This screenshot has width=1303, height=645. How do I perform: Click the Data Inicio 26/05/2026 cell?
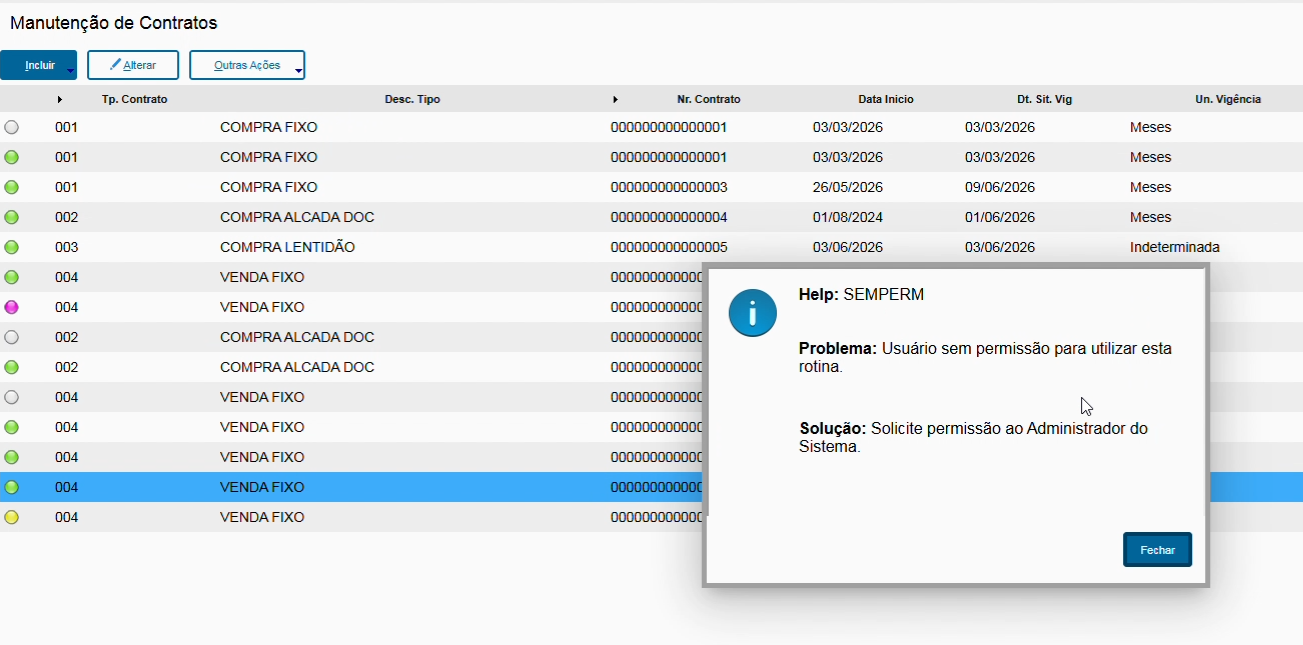(847, 187)
